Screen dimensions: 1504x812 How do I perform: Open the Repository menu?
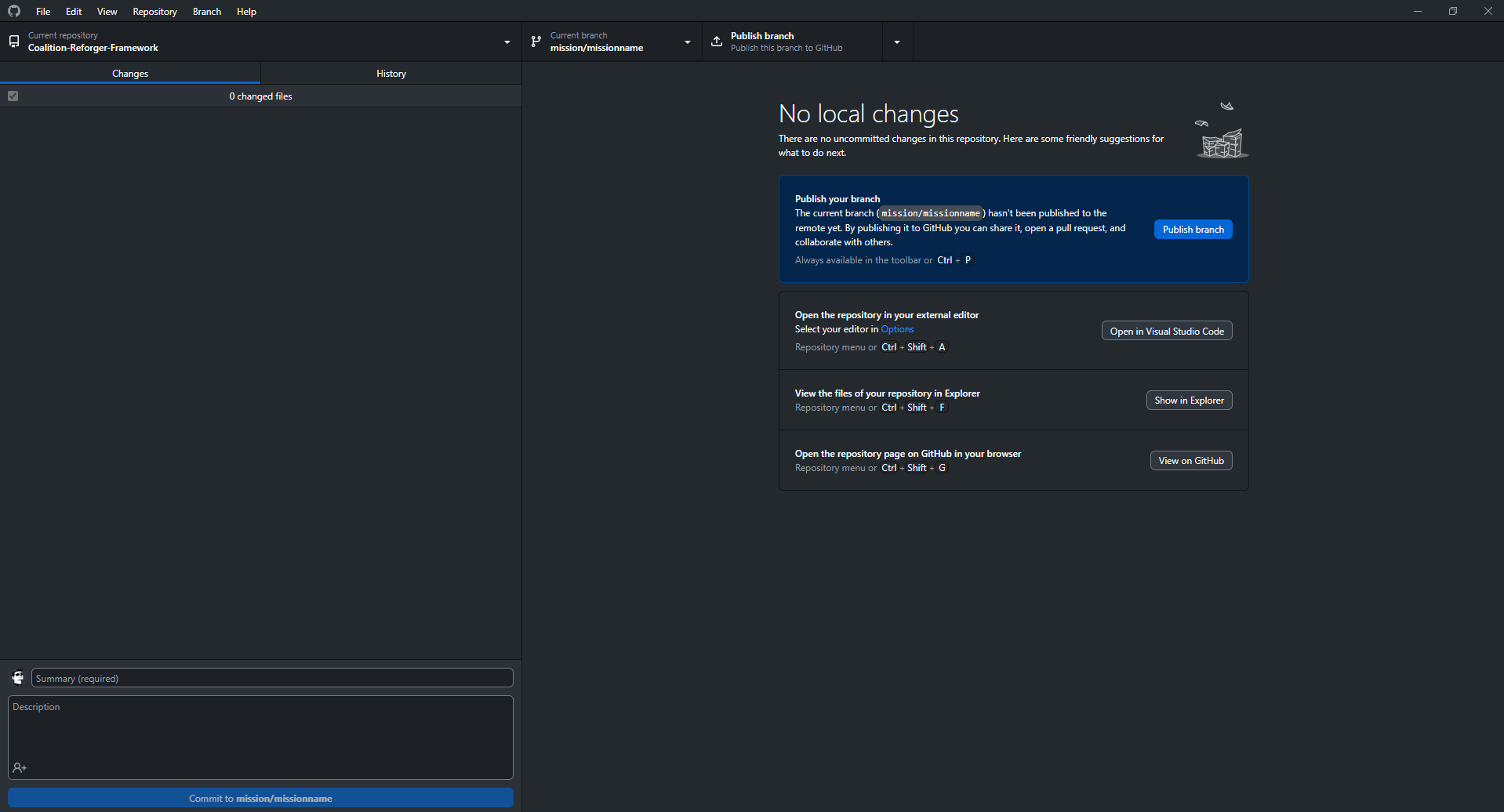[x=154, y=12]
